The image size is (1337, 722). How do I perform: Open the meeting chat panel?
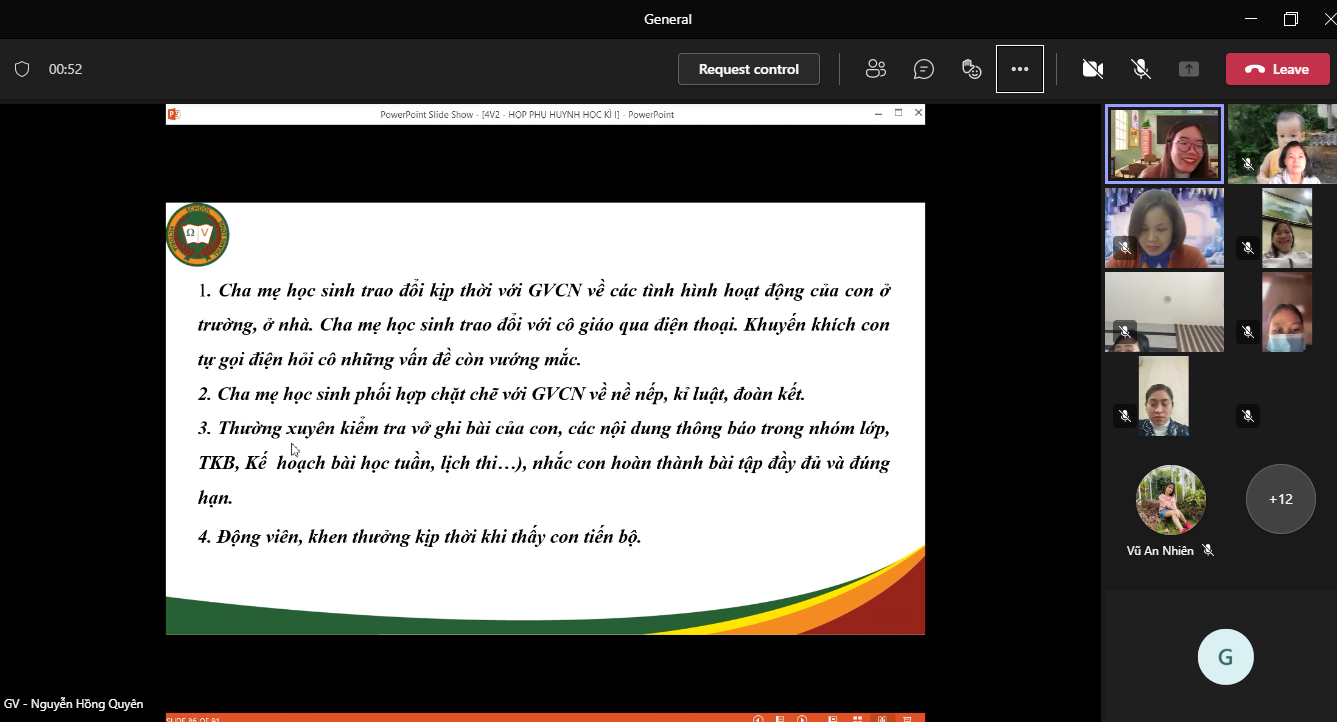[924, 69]
